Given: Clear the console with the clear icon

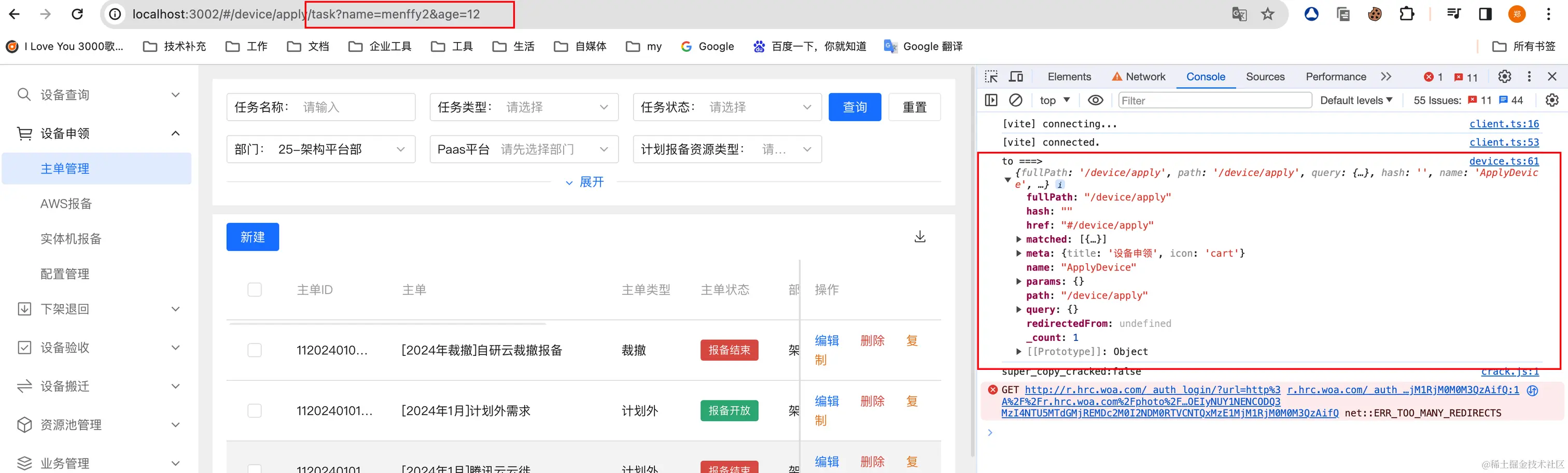Looking at the screenshot, I should pos(1016,101).
